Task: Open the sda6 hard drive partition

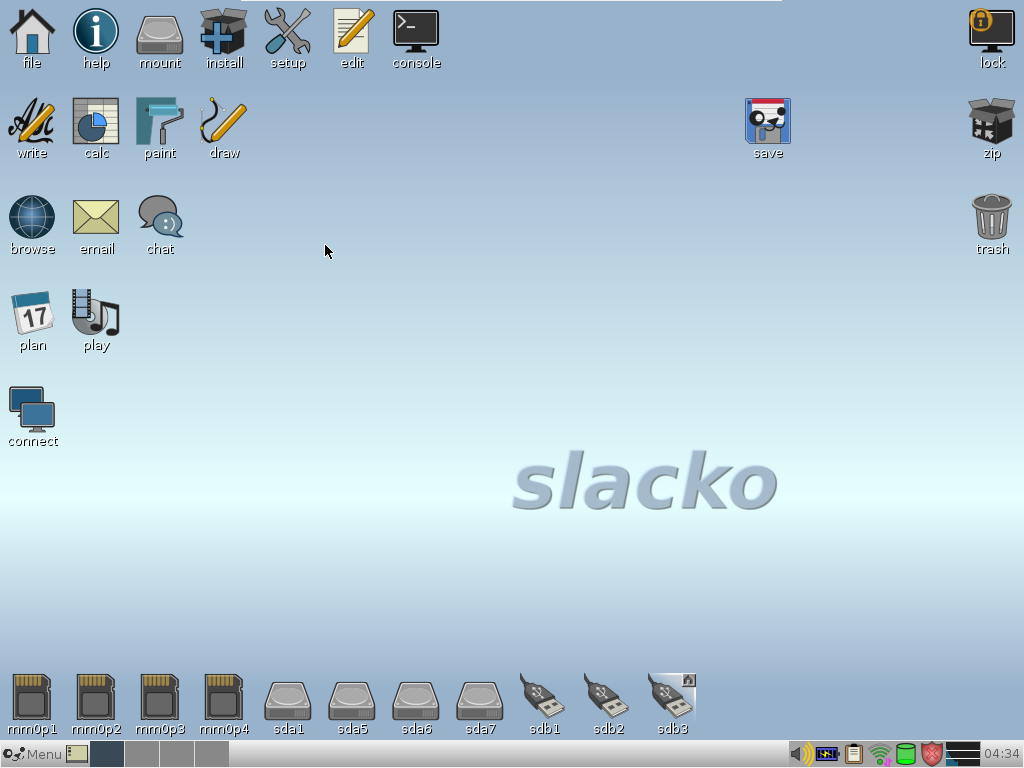Action: pyautogui.click(x=416, y=701)
